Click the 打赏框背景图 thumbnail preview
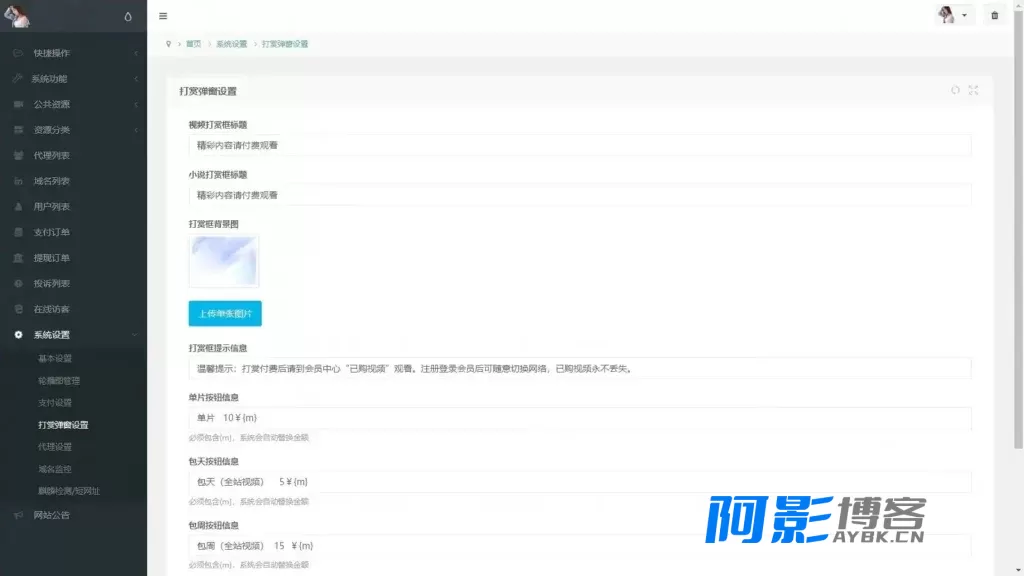 click(x=224, y=261)
